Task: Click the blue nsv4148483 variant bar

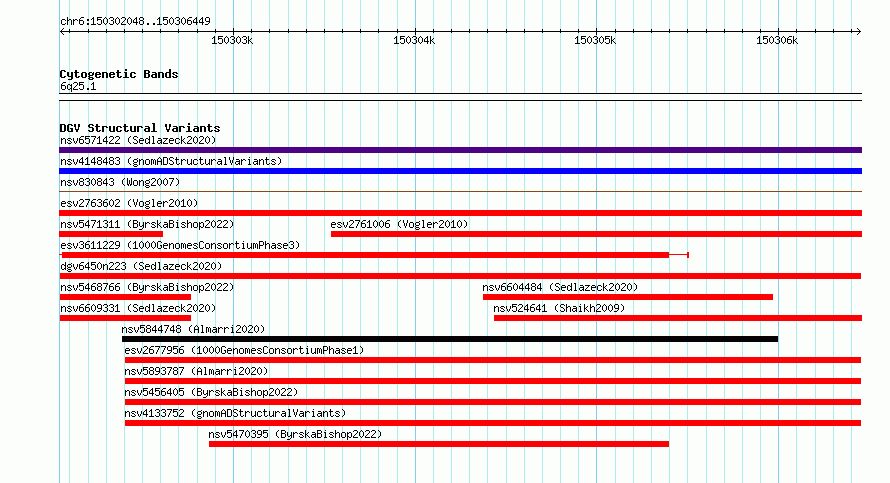Action: coord(460,171)
